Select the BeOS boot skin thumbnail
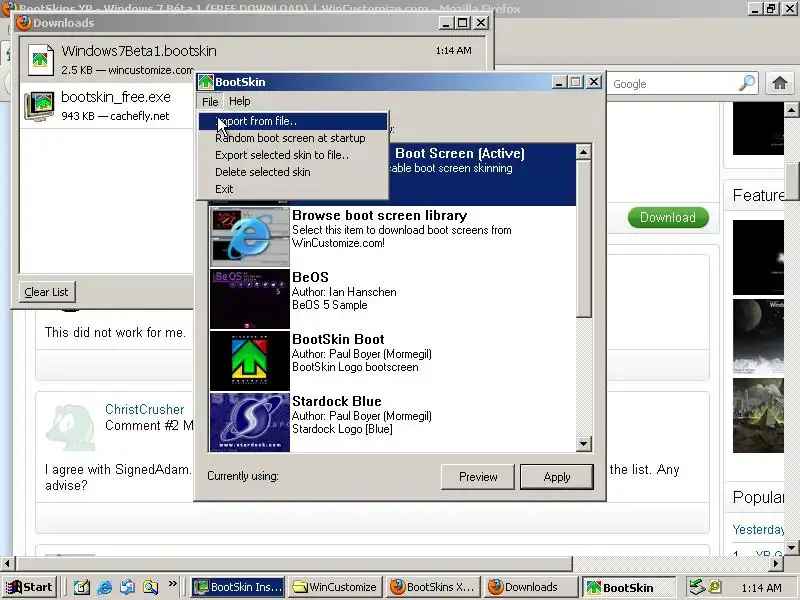800x600 pixels. (x=250, y=298)
